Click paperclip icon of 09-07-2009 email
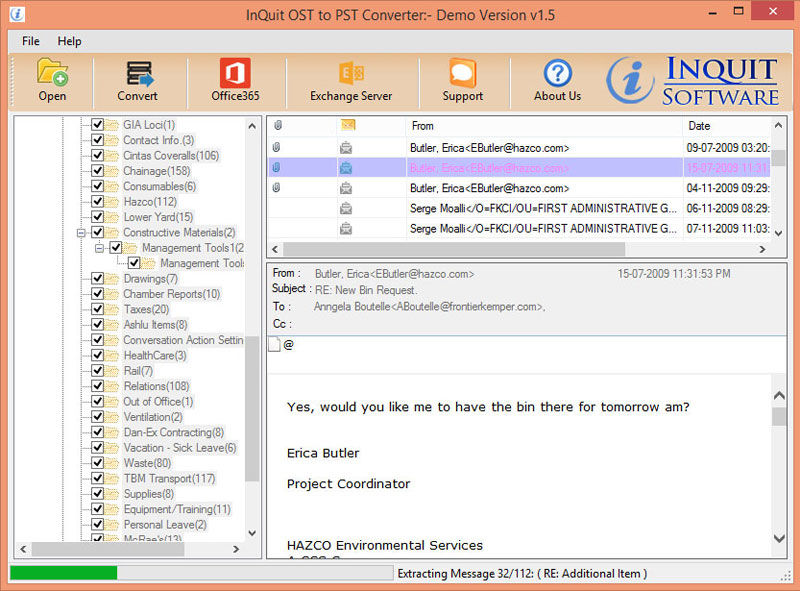 [277, 147]
